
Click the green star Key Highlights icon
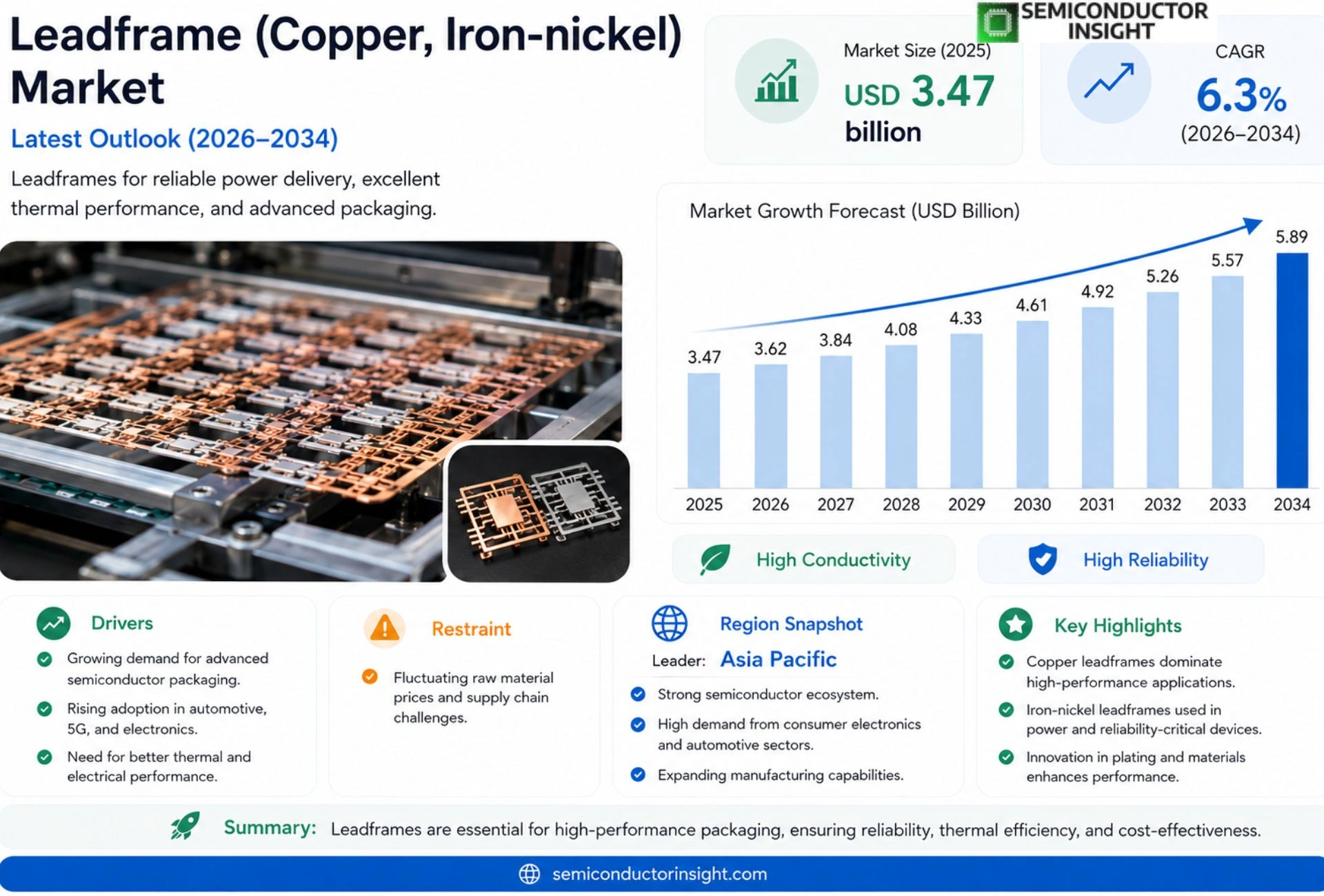tap(1016, 624)
